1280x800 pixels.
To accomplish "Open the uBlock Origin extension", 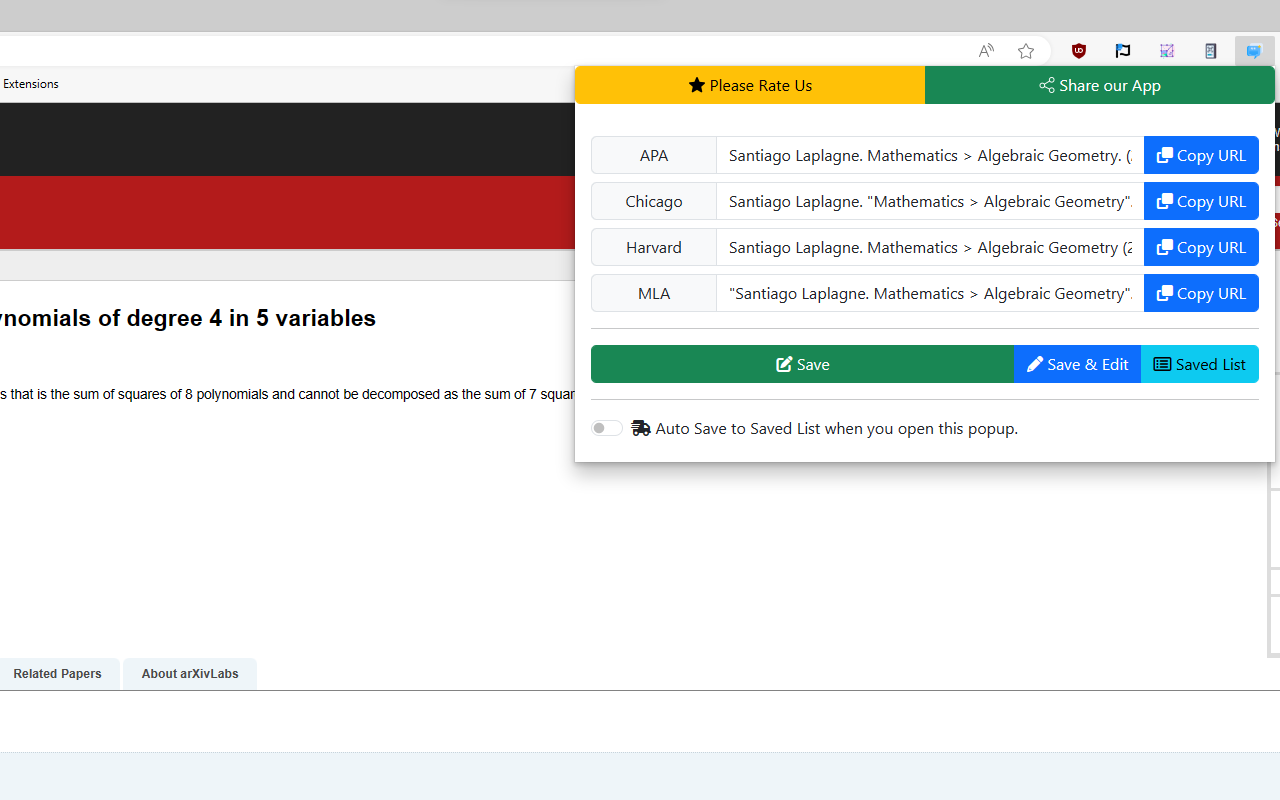I will pos(1079,51).
